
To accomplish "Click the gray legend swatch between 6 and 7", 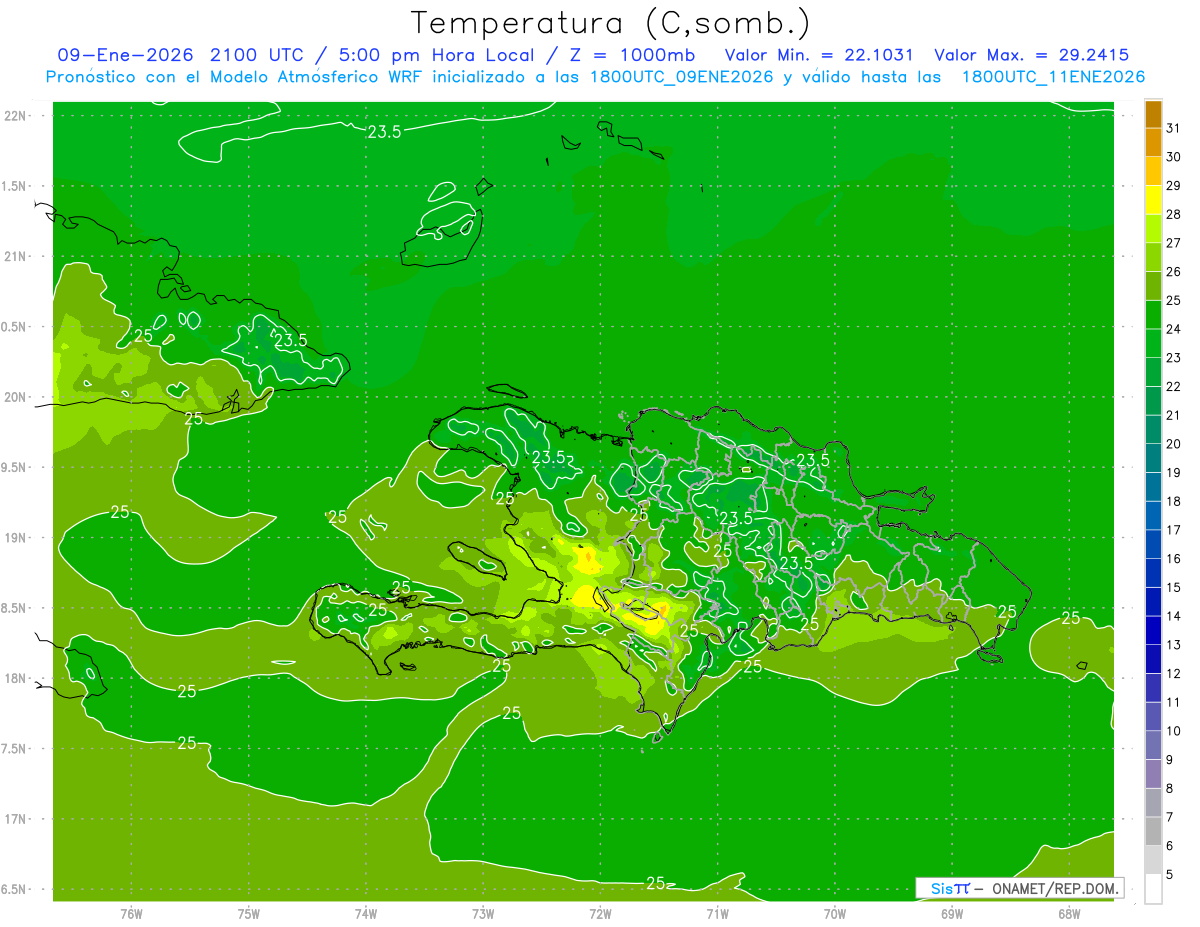I will pyautogui.click(x=1153, y=831).
